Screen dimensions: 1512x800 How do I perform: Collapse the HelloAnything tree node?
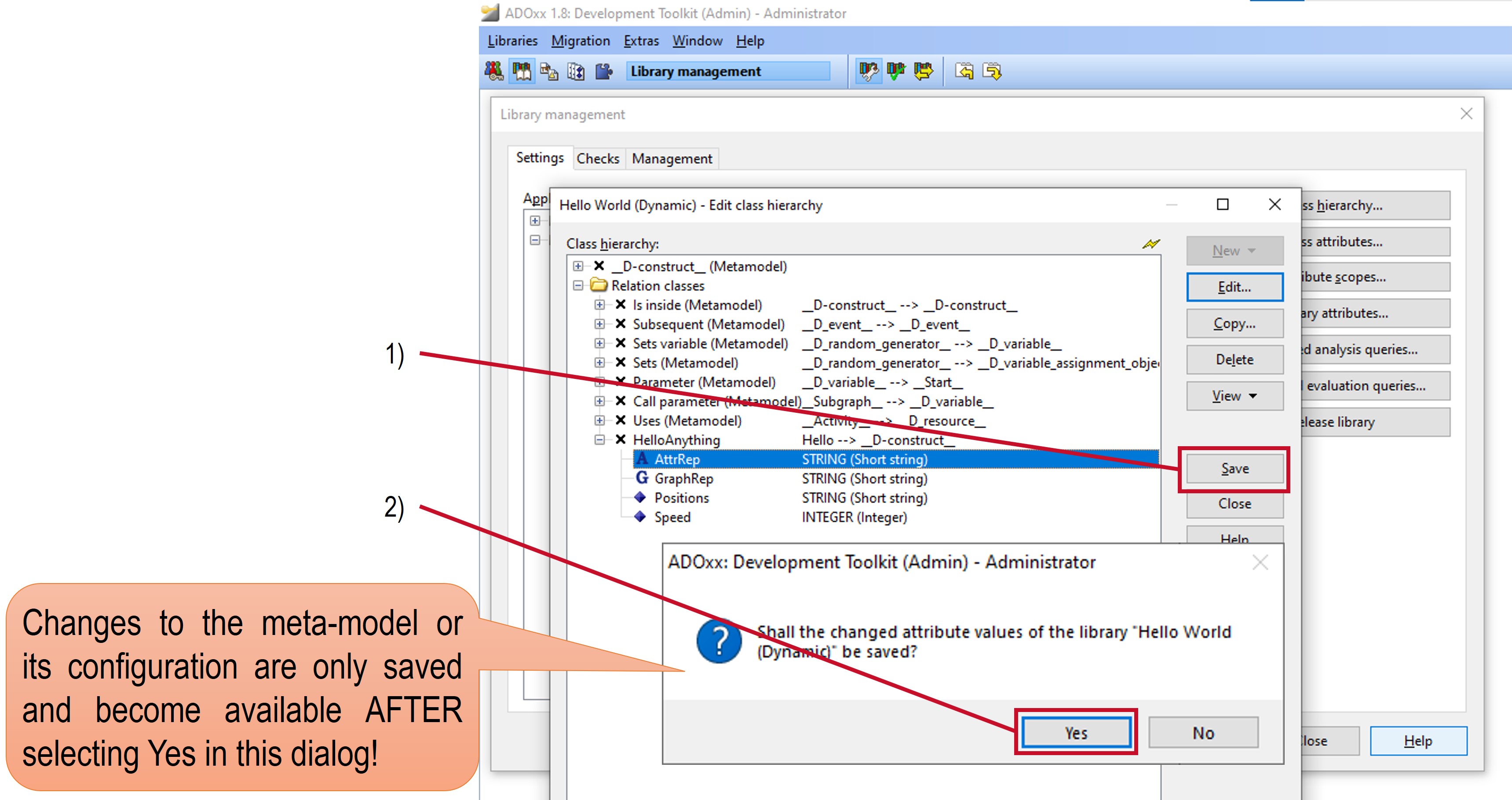(x=599, y=440)
